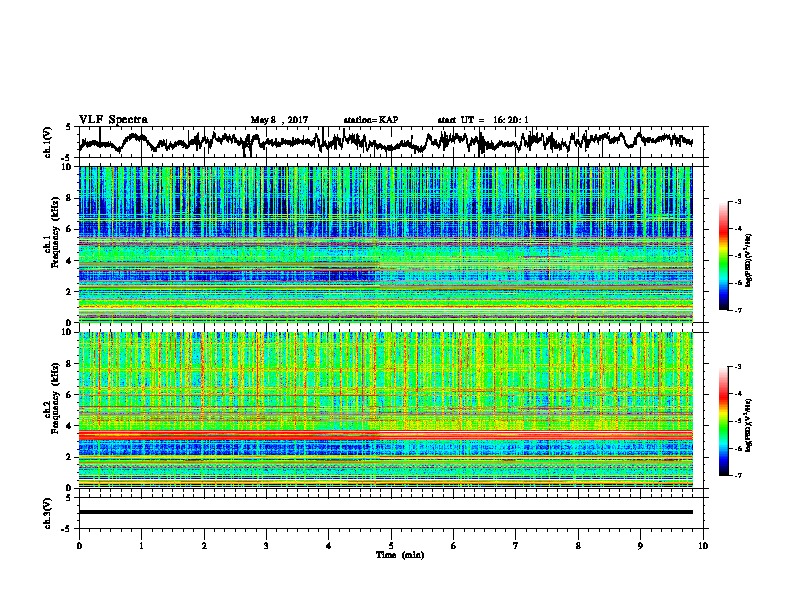
Task: Click the ch.1 'Frequency (kHz)' axis label
Action: (x=55, y=232)
